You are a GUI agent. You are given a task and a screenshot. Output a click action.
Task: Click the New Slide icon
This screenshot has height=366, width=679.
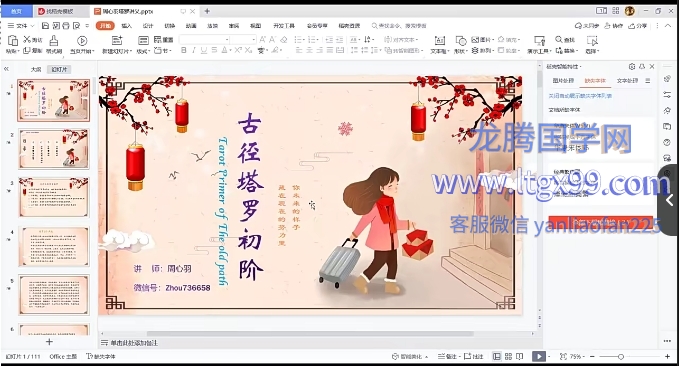pyautogui.click(x=117, y=41)
